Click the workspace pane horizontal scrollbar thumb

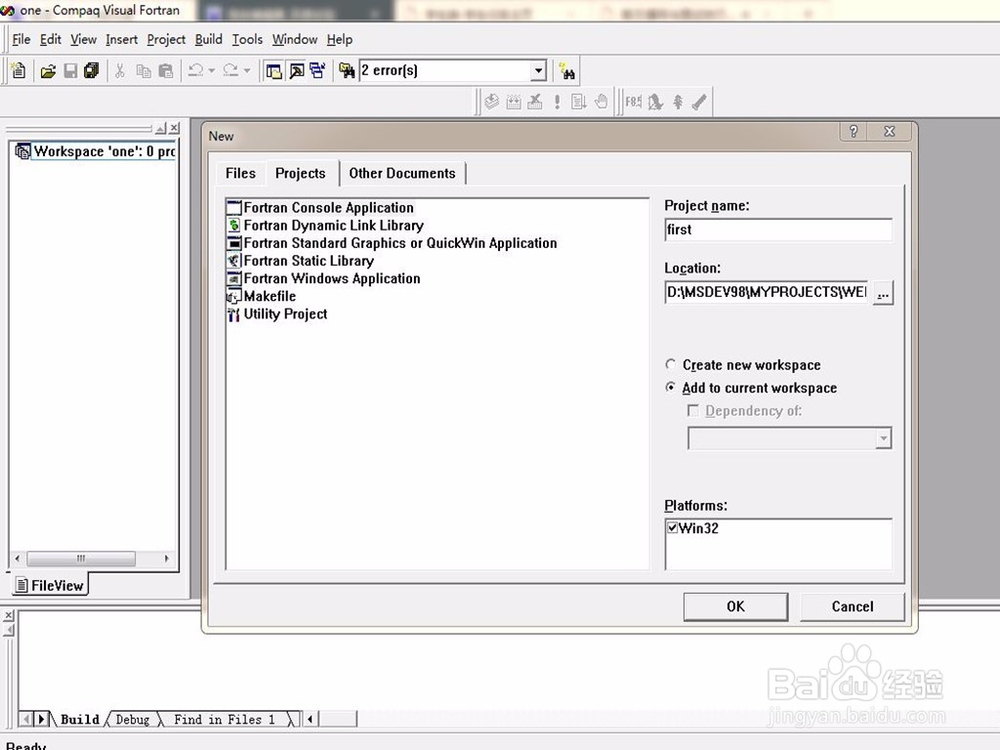coord(81,559)
